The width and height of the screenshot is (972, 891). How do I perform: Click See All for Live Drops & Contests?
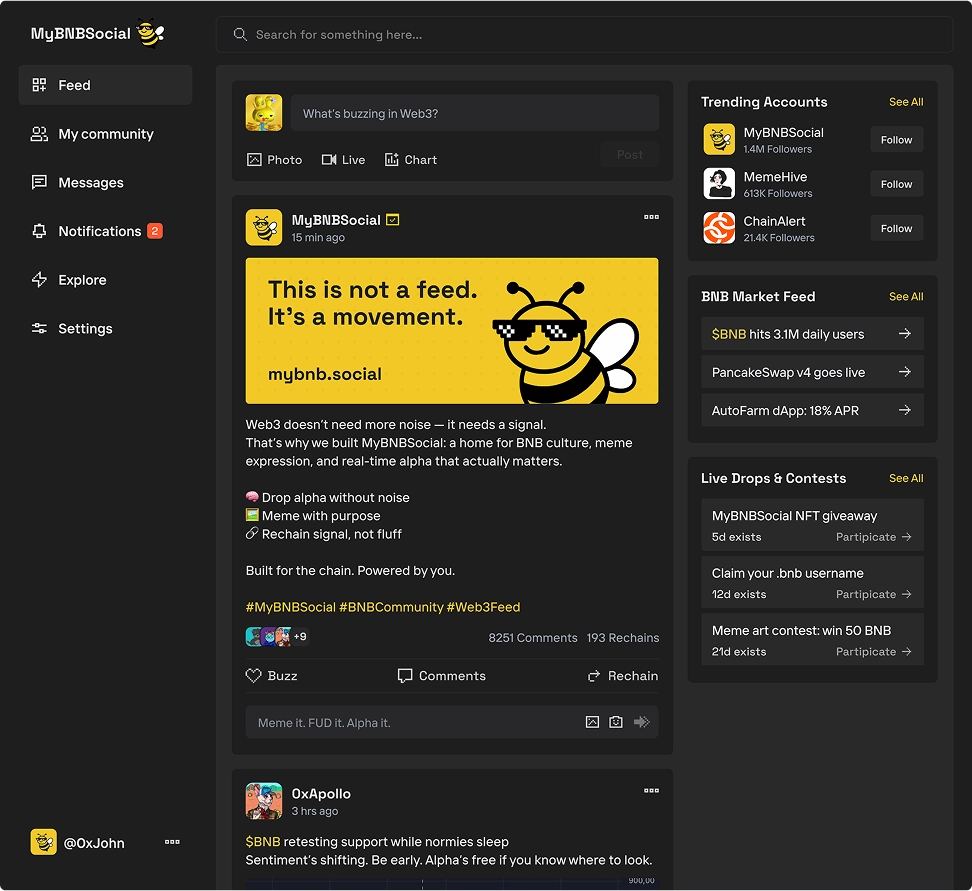pos(906,478)
